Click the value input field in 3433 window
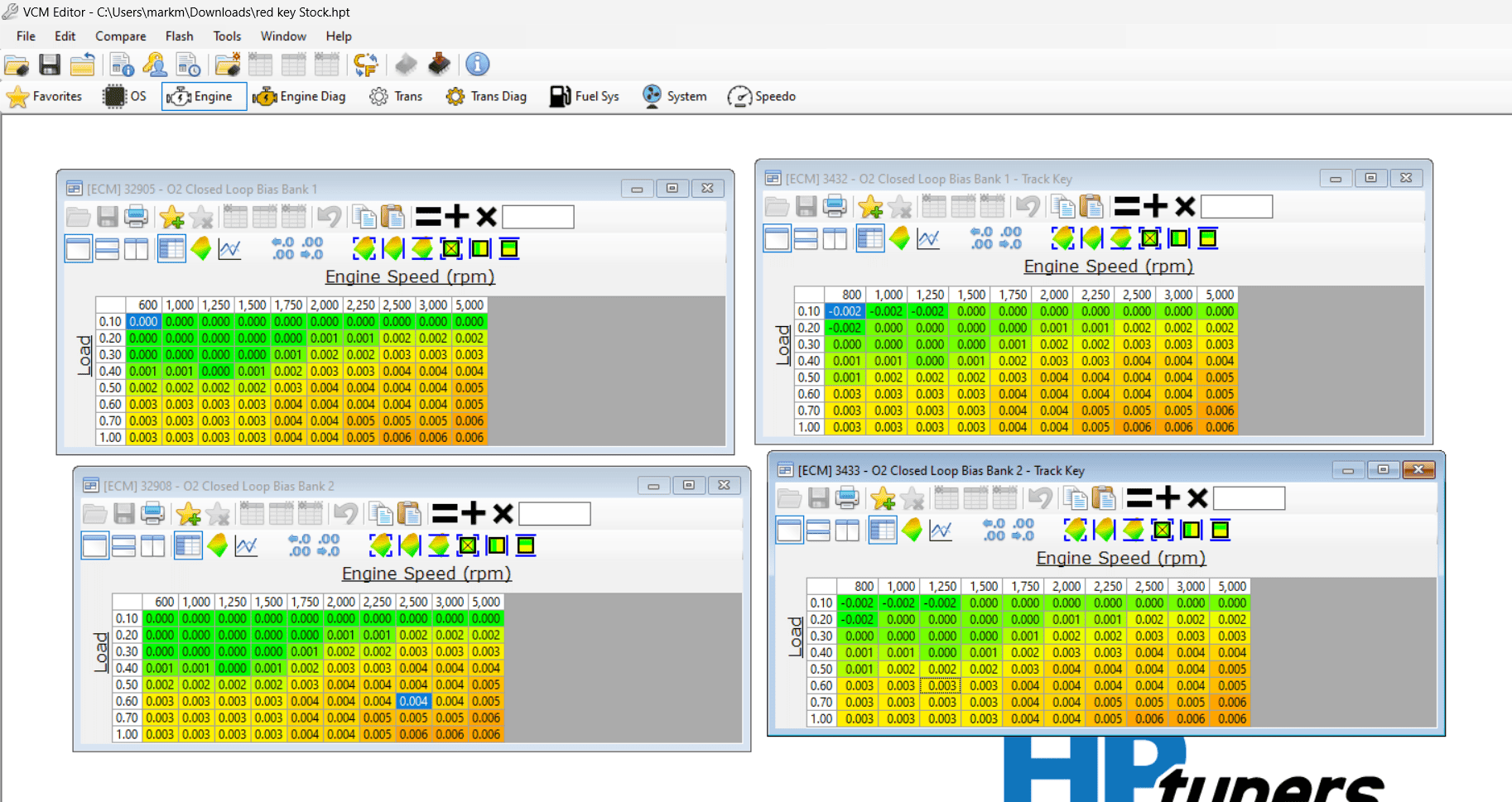The width and height of the screenshot is (1512, 802). click(1249, 498)
